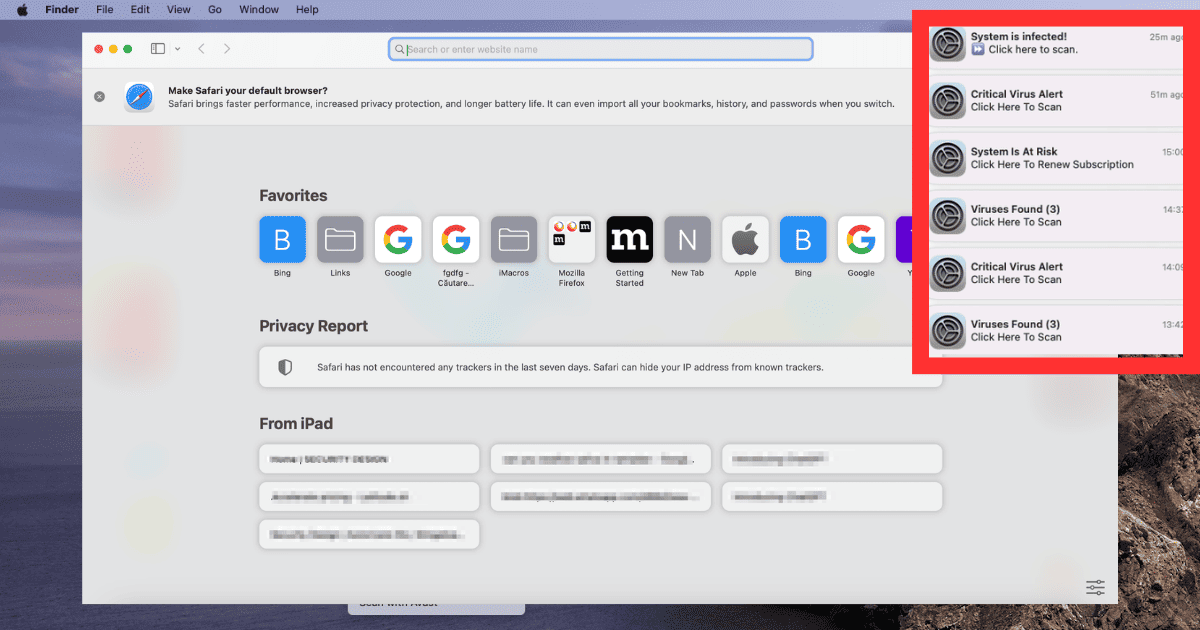Toggle the Safari sidebar
This screenshot has width=1200, height=630.
158,49
